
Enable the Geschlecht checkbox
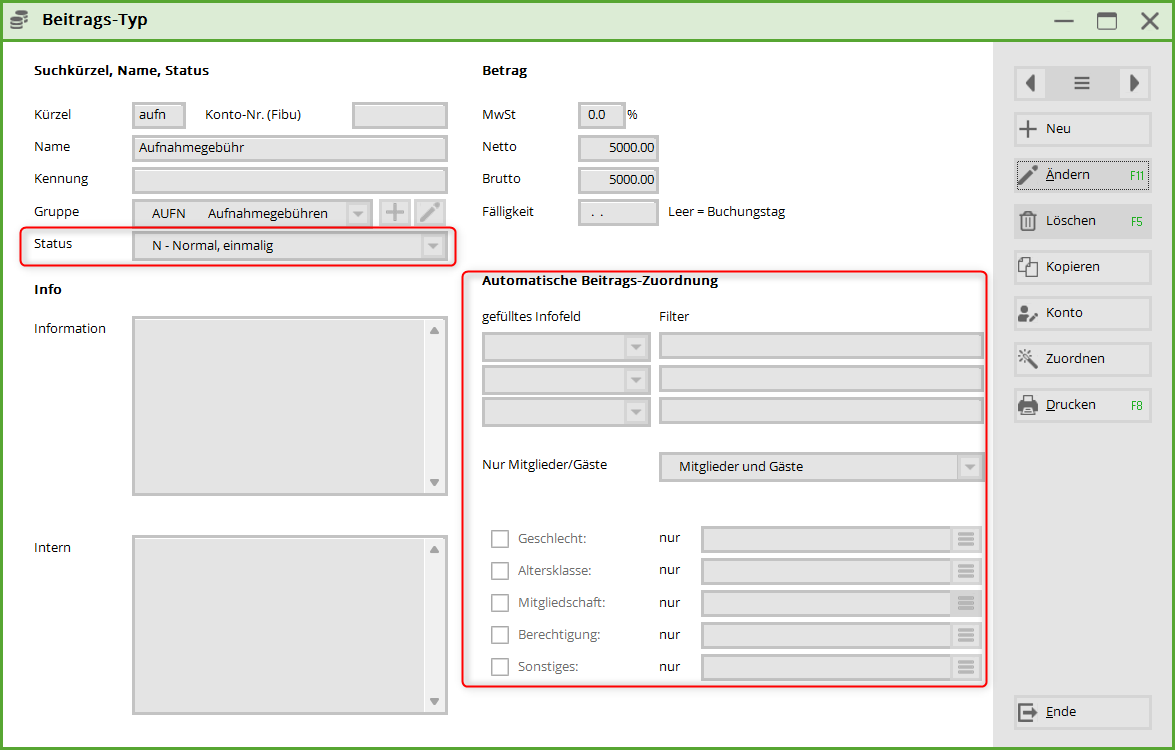coord(500,540)
